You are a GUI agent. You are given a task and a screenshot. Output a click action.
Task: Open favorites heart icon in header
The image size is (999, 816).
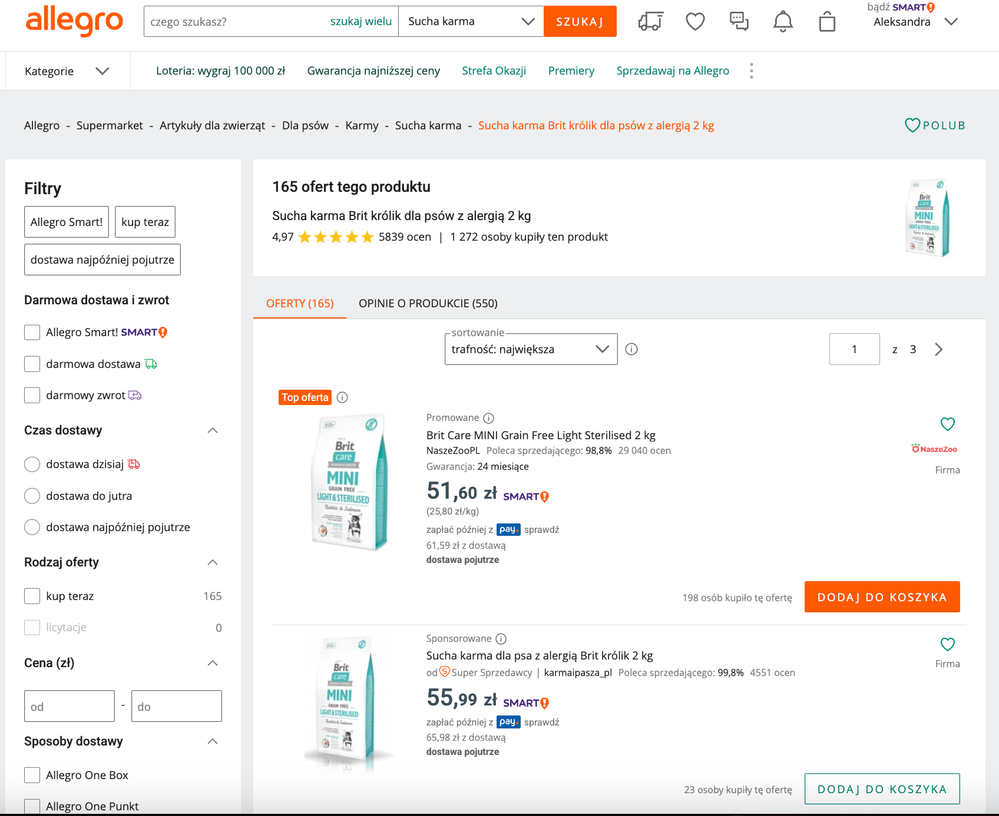[695, 22]
